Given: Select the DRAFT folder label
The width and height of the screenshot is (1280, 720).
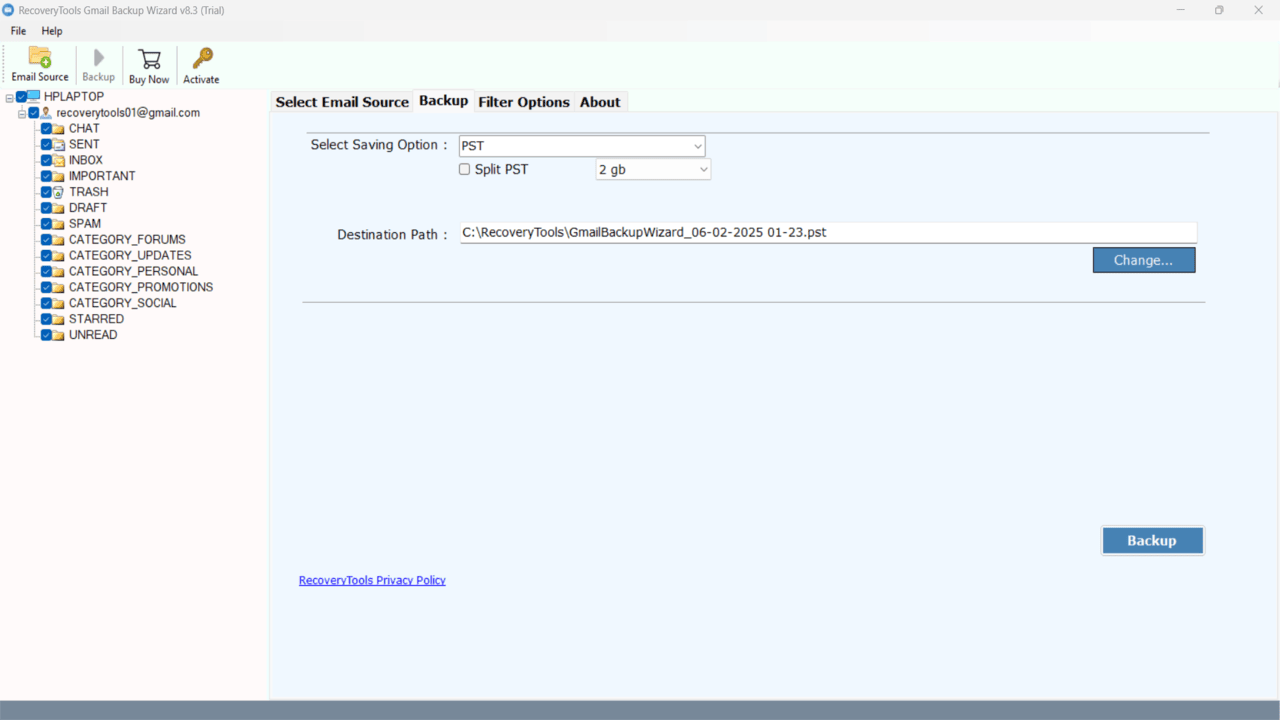Looking at the screenshot, I should click(x=88, y=208).
